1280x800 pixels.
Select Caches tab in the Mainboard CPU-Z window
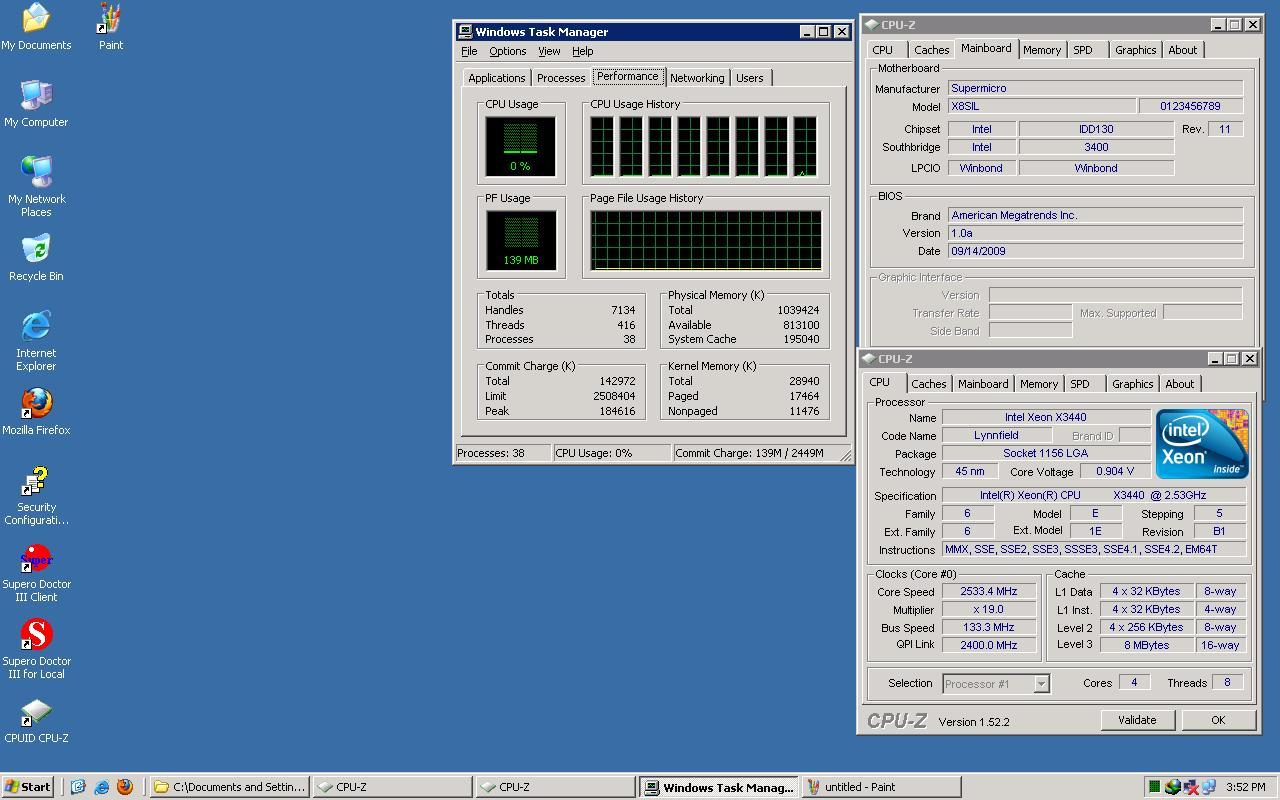(931, 50)
